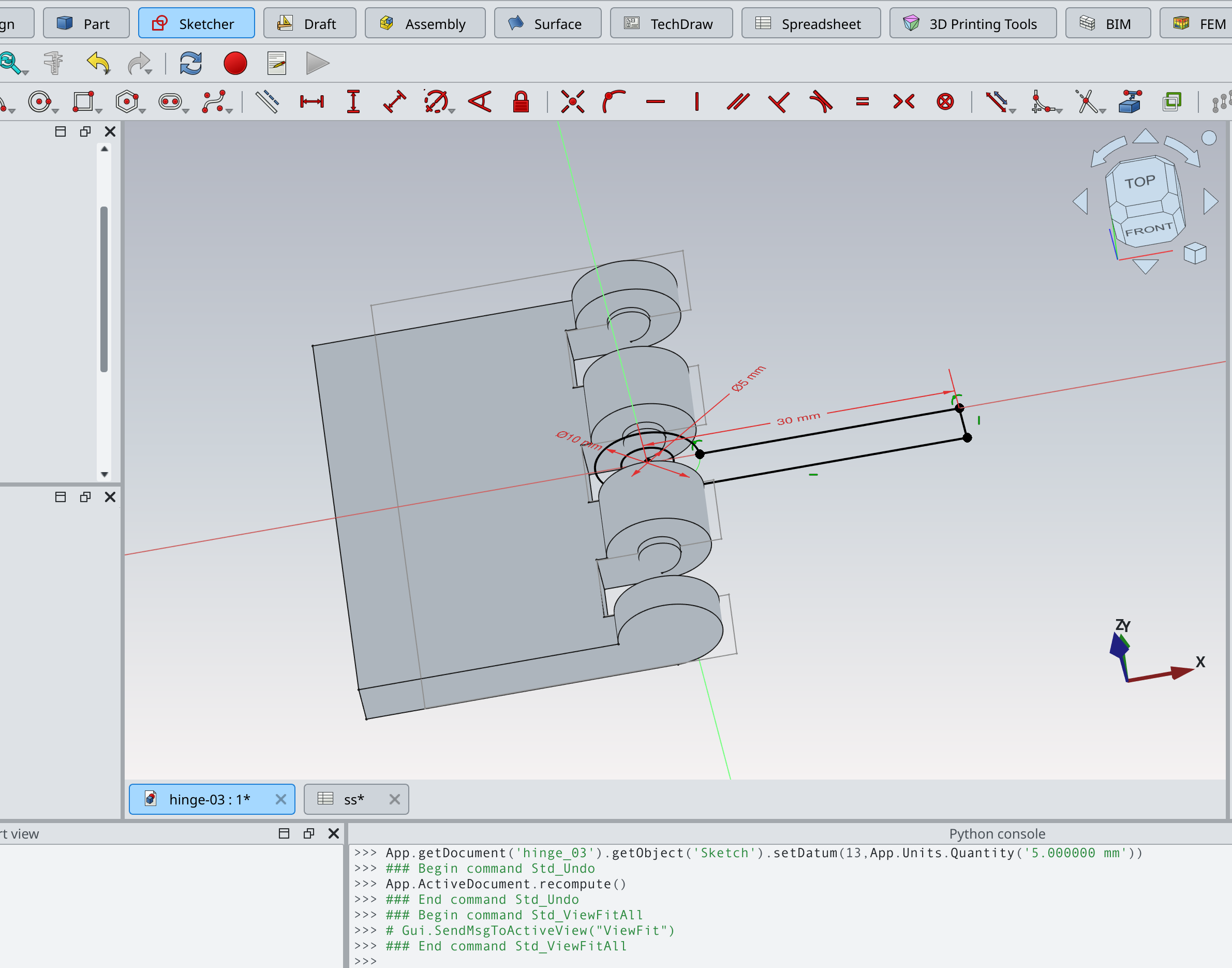Select the trim edge tool

coord(1086,102)
